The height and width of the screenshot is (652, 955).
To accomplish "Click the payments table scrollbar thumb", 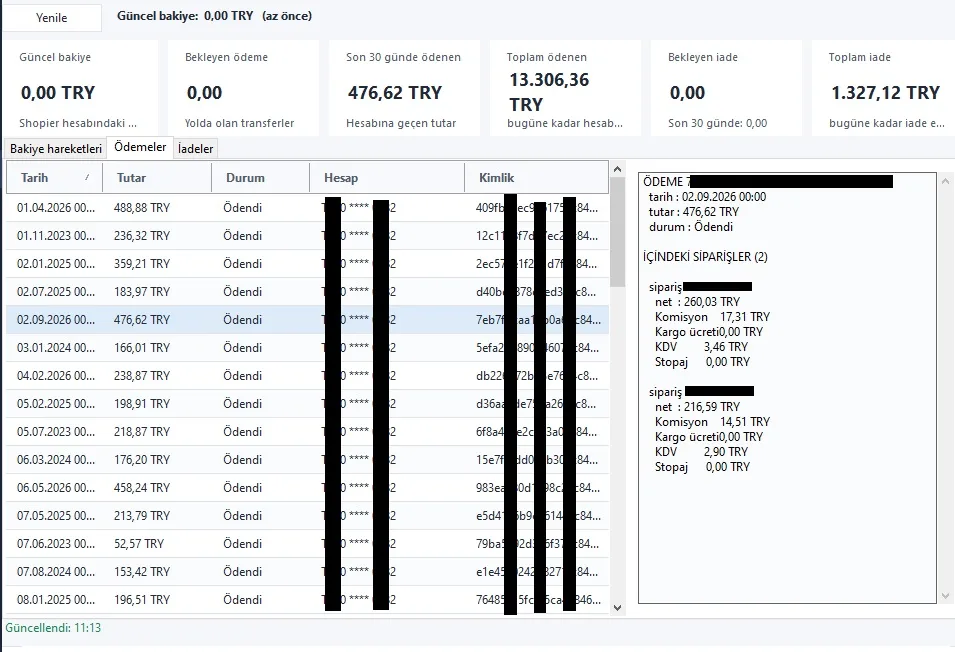I will coord(618,232).
